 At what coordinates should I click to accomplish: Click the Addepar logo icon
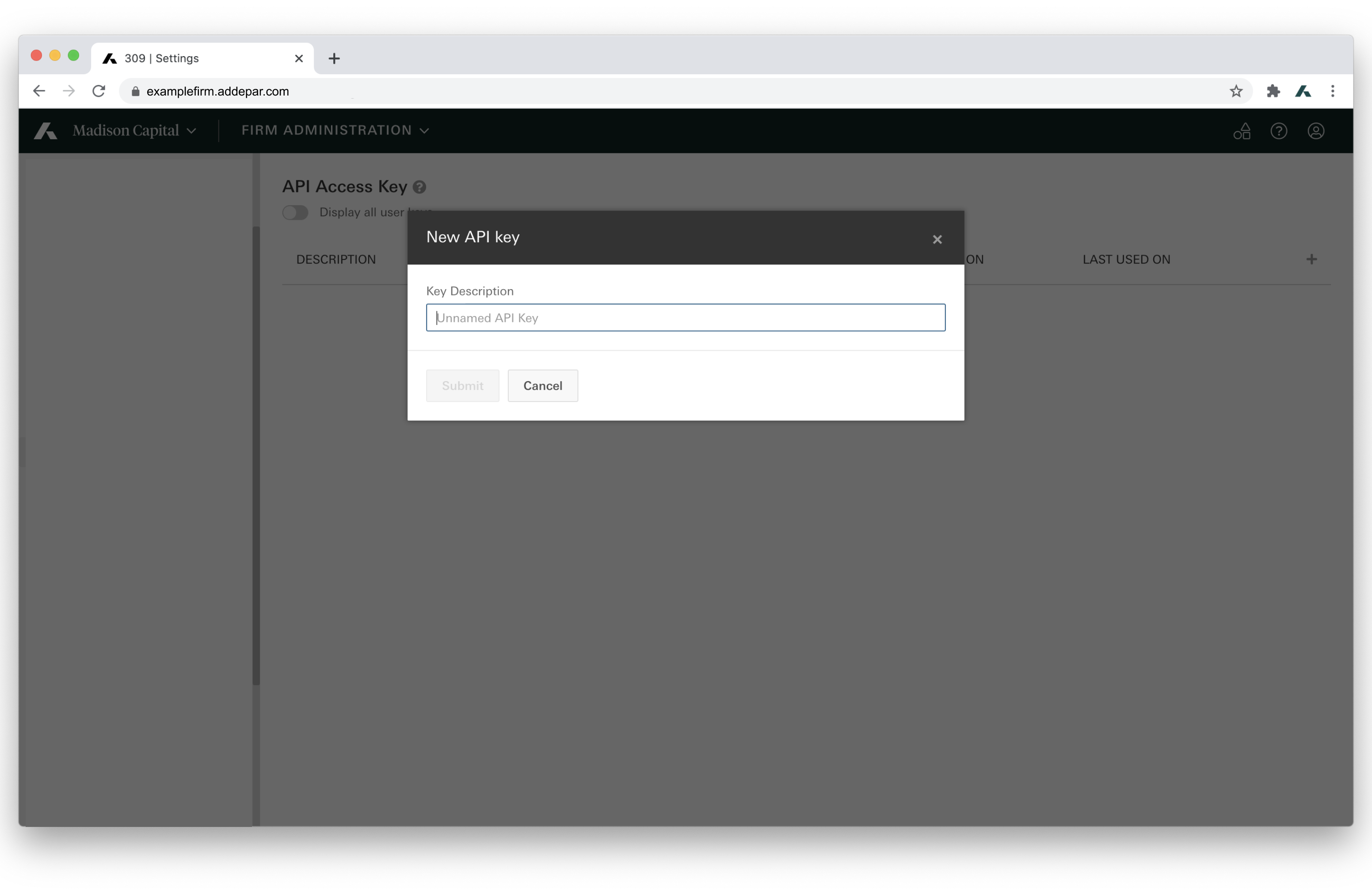[x=46, y=131]
